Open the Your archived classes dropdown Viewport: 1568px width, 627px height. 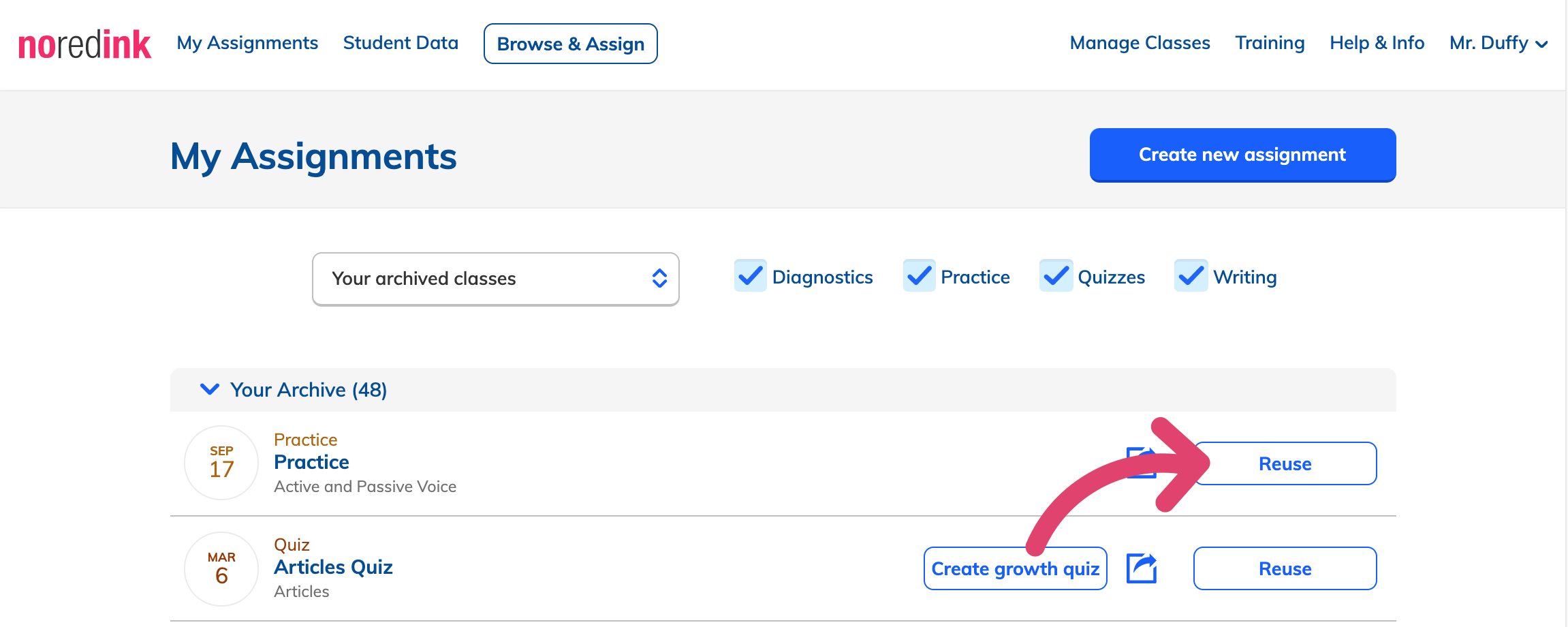coord(495,279)
